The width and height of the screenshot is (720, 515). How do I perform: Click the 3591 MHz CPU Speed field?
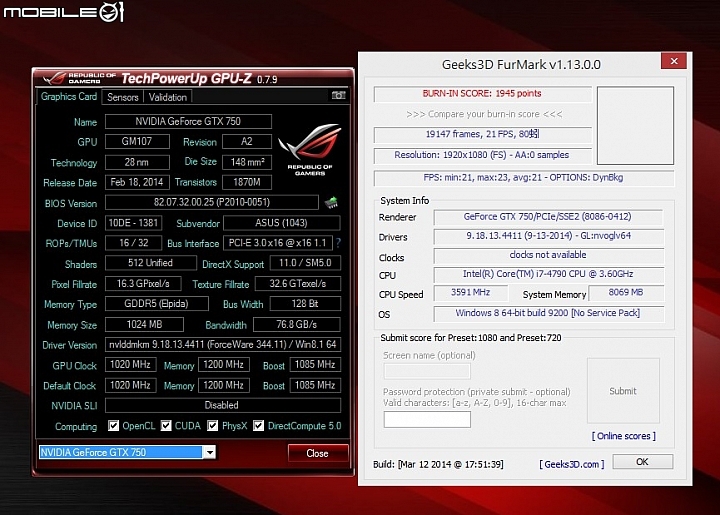pyautogui.click(x=471, y=292)
